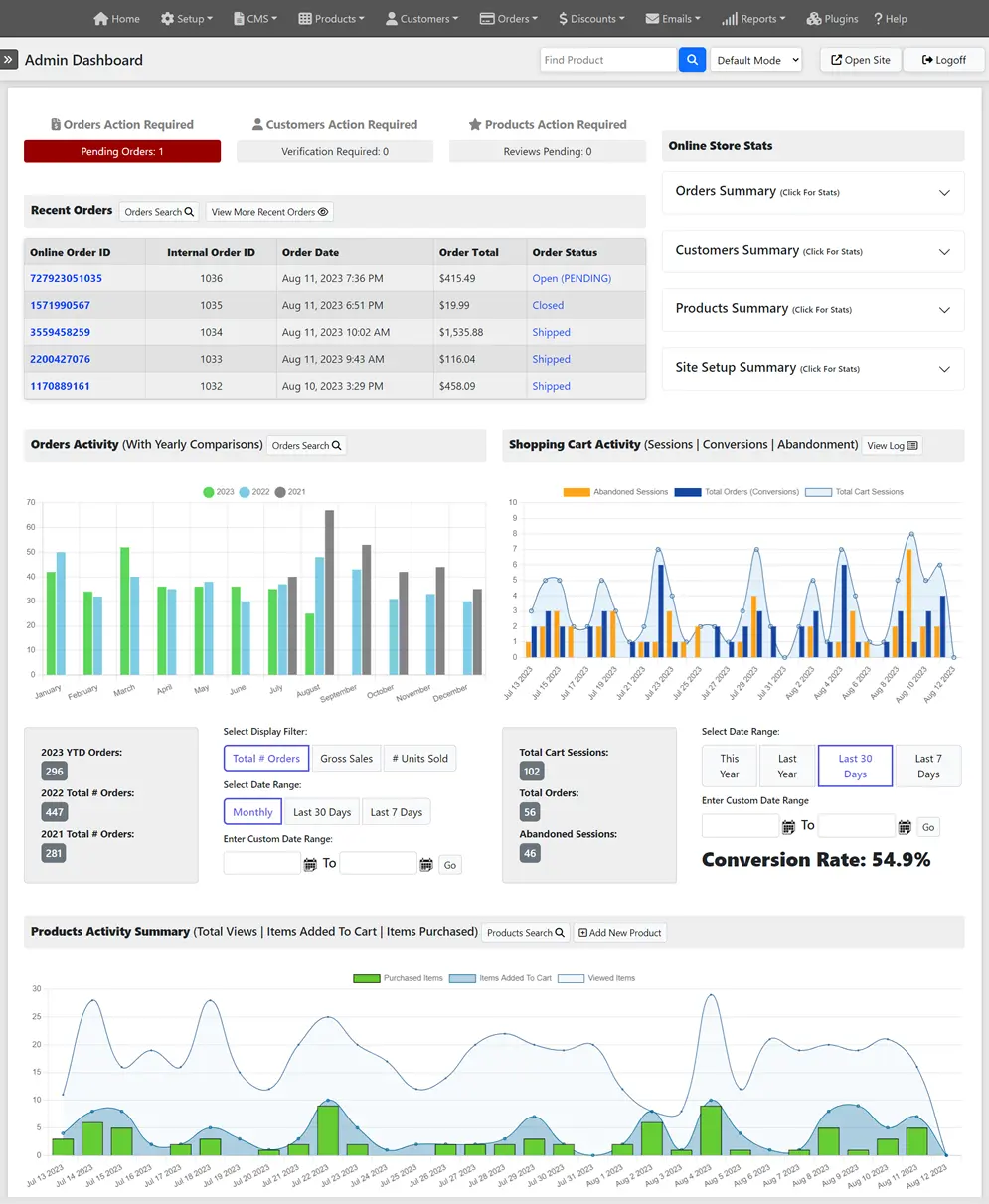The image size is (989, 1204).
Task: Expand the Orders Summary stats panel
Action: pos(813,192)
